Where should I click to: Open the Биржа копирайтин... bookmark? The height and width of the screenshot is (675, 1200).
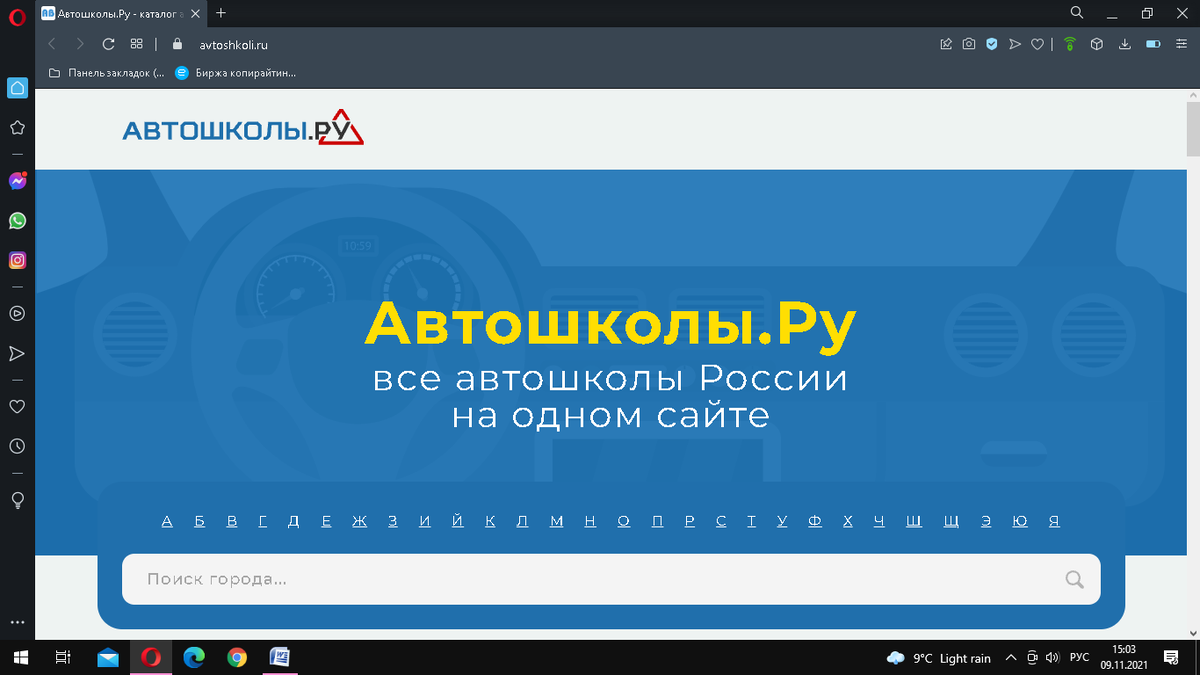pos(236,72)
